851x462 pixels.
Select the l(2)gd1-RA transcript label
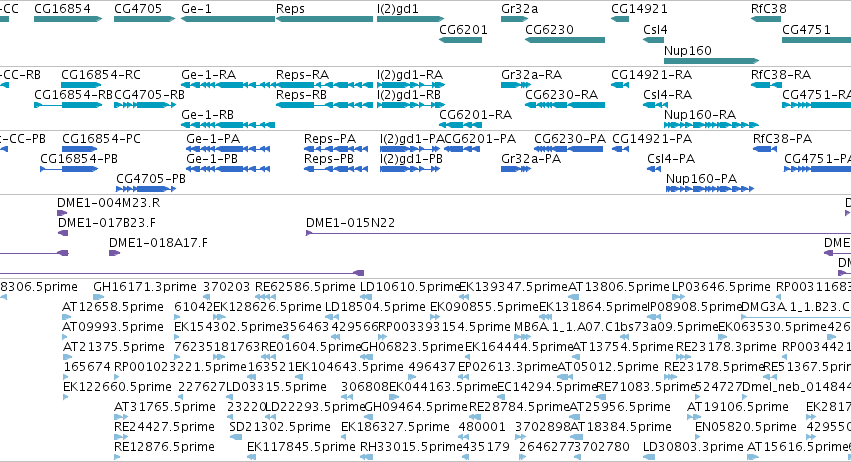click(x=410, y=75)
